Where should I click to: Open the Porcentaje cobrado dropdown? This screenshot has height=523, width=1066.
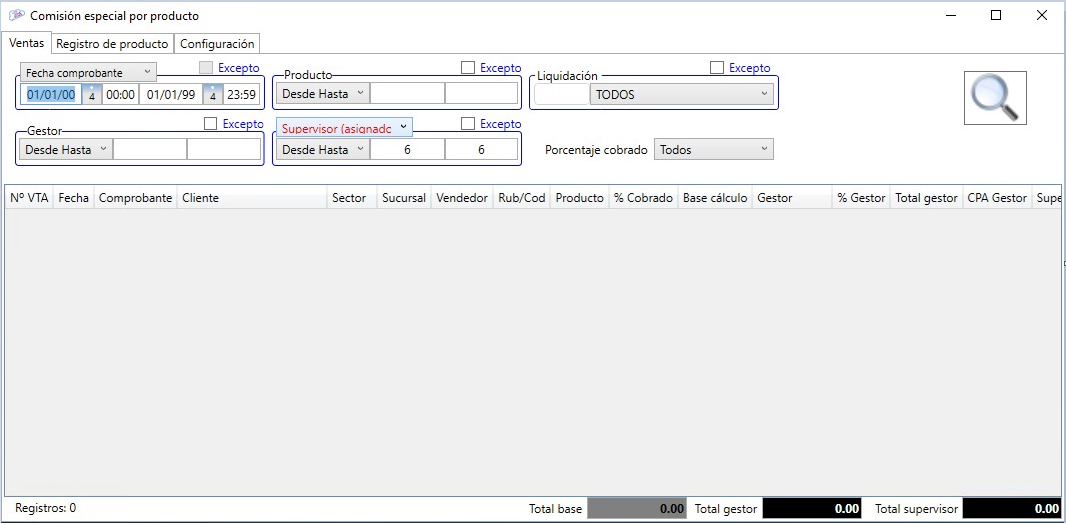pyautogui.click(x=714, y=150)
